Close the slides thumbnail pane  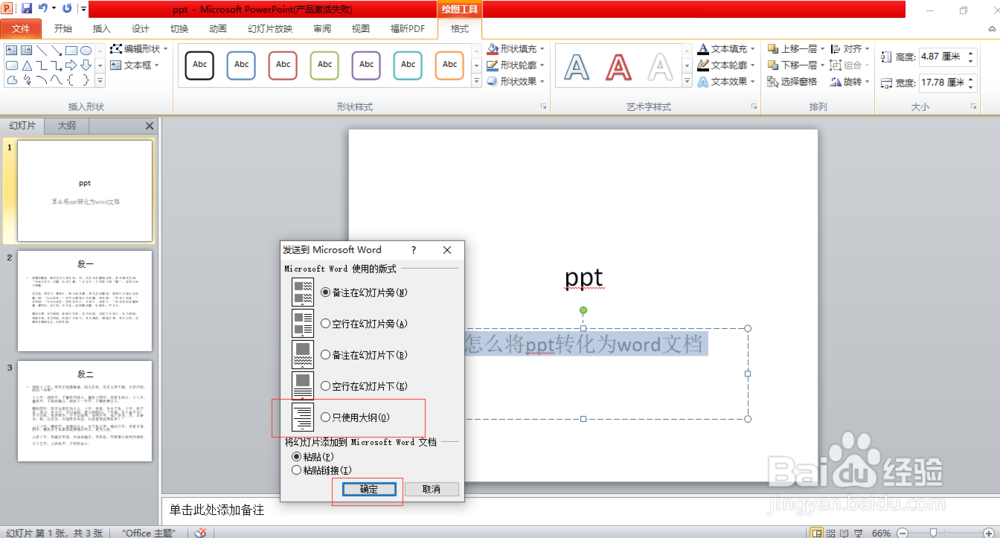[149, 126]
